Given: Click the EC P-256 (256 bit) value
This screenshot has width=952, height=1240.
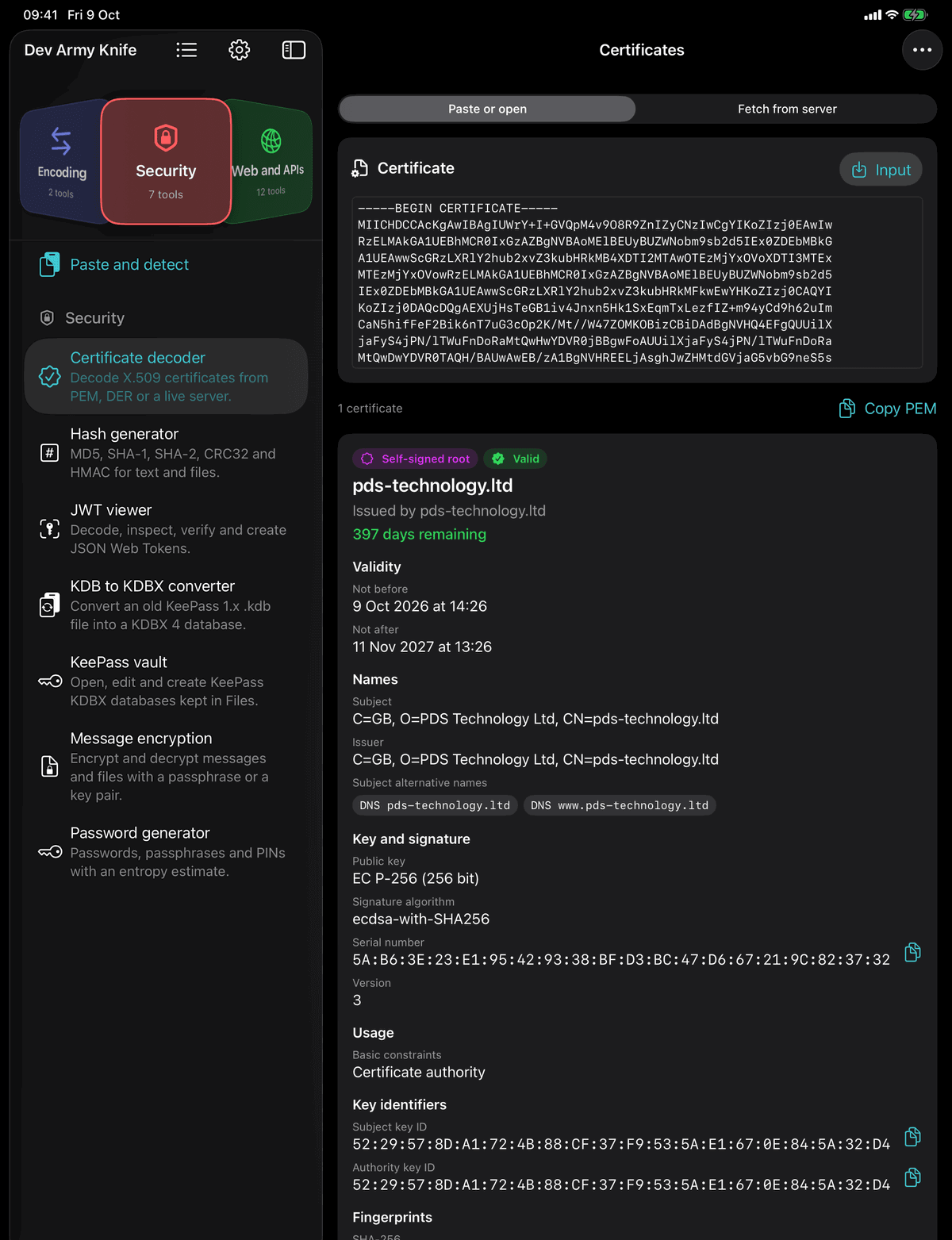Looking at the screenshot, I should [x=416, y=878].
